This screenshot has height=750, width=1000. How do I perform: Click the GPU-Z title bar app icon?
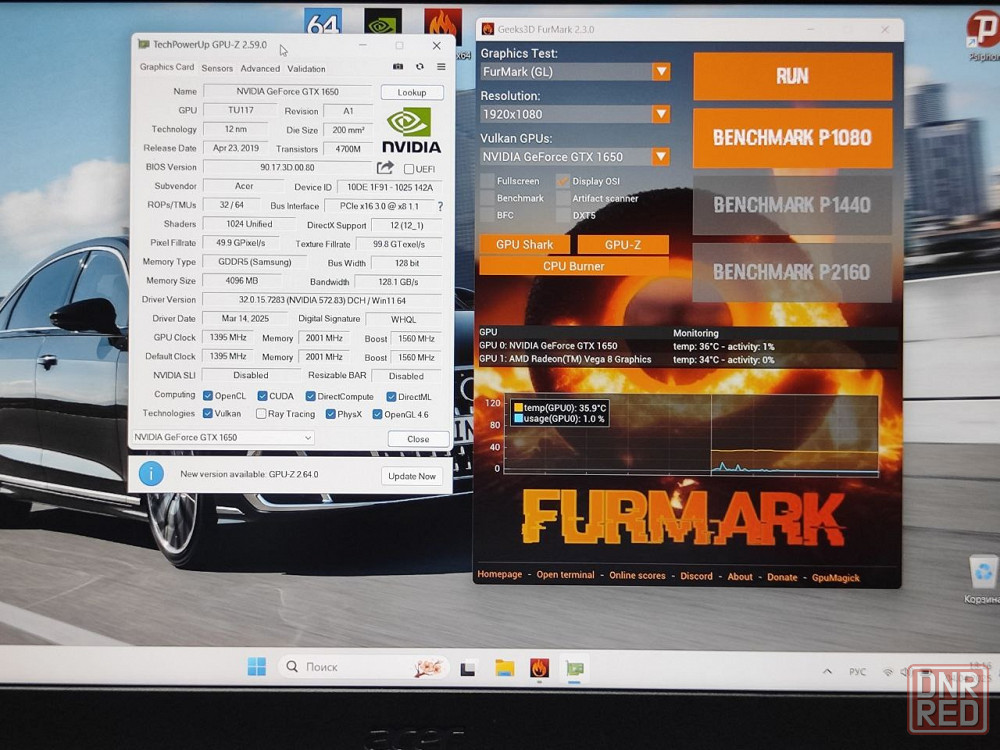tap(144, 44)
